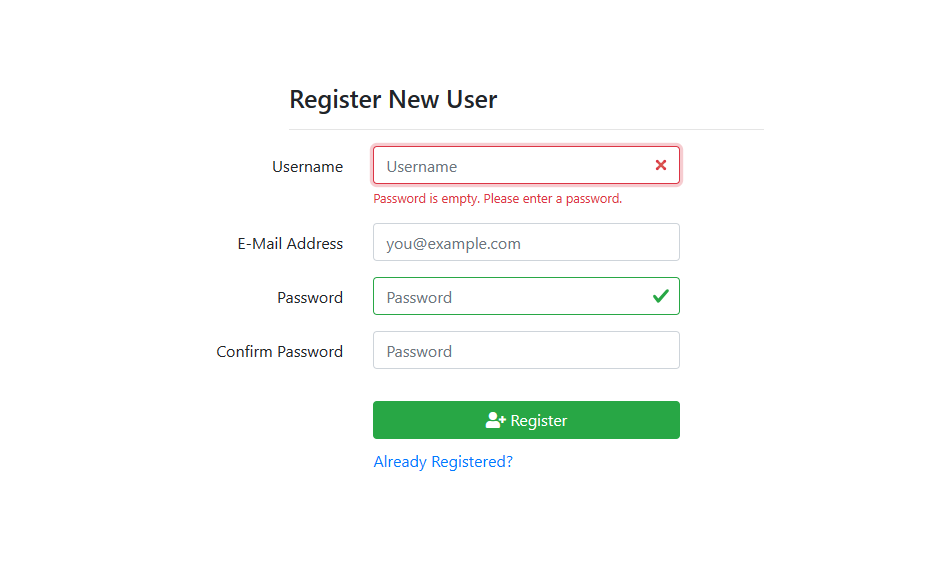
Task: Click the you@example.com placeholder text
Action: pyautogui.click(x=453, y=244)
